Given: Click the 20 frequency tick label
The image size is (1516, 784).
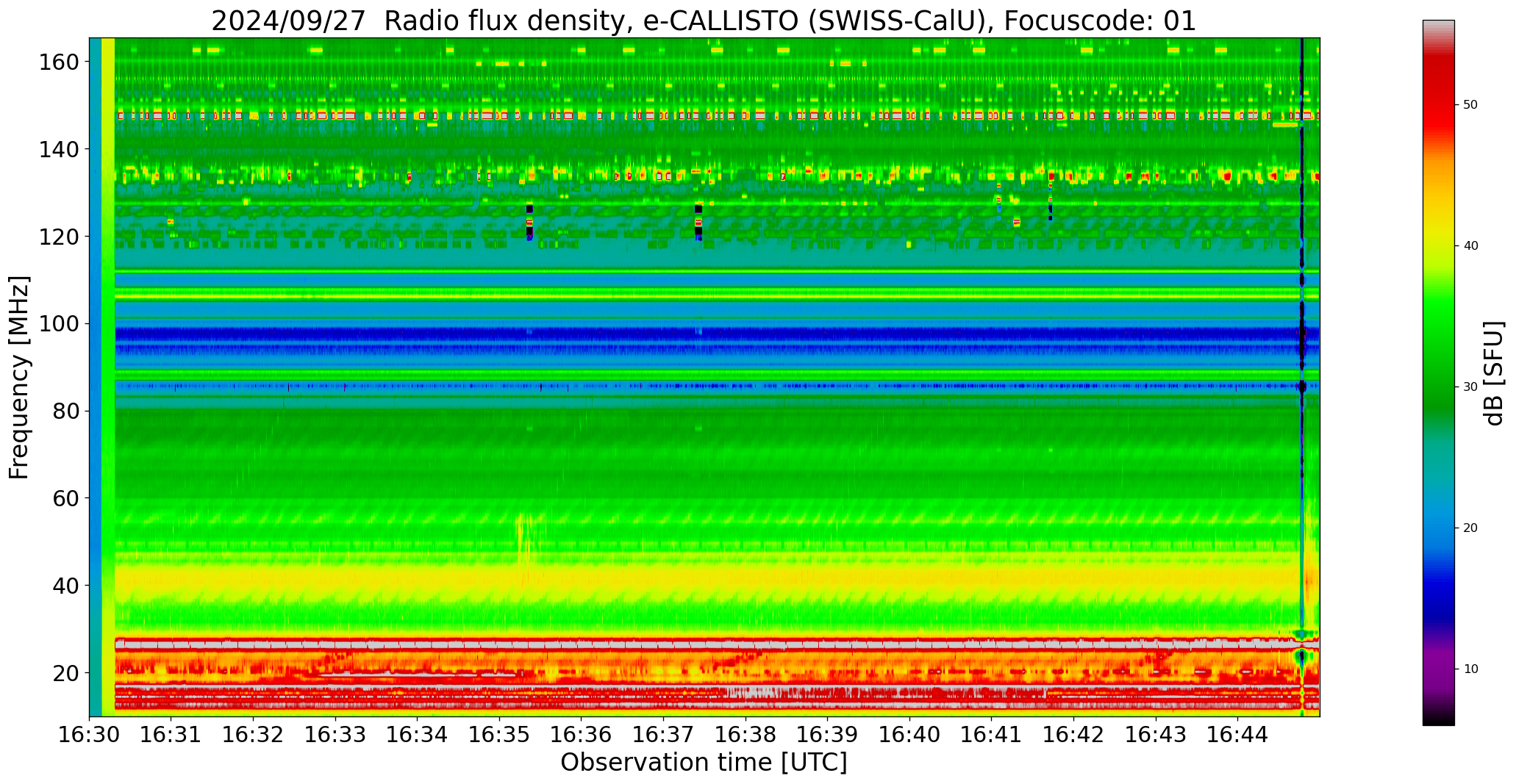Looking at the screenshot, I should tap(65, 673).
